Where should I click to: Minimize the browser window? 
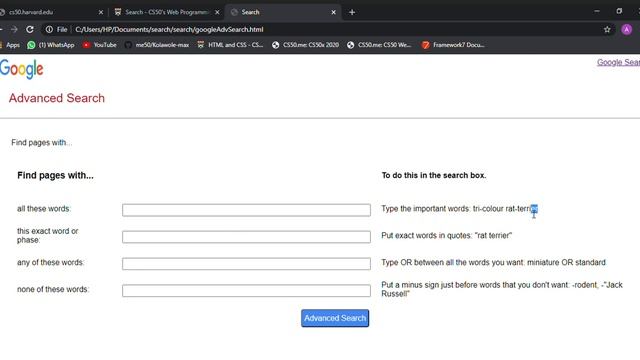597,11
